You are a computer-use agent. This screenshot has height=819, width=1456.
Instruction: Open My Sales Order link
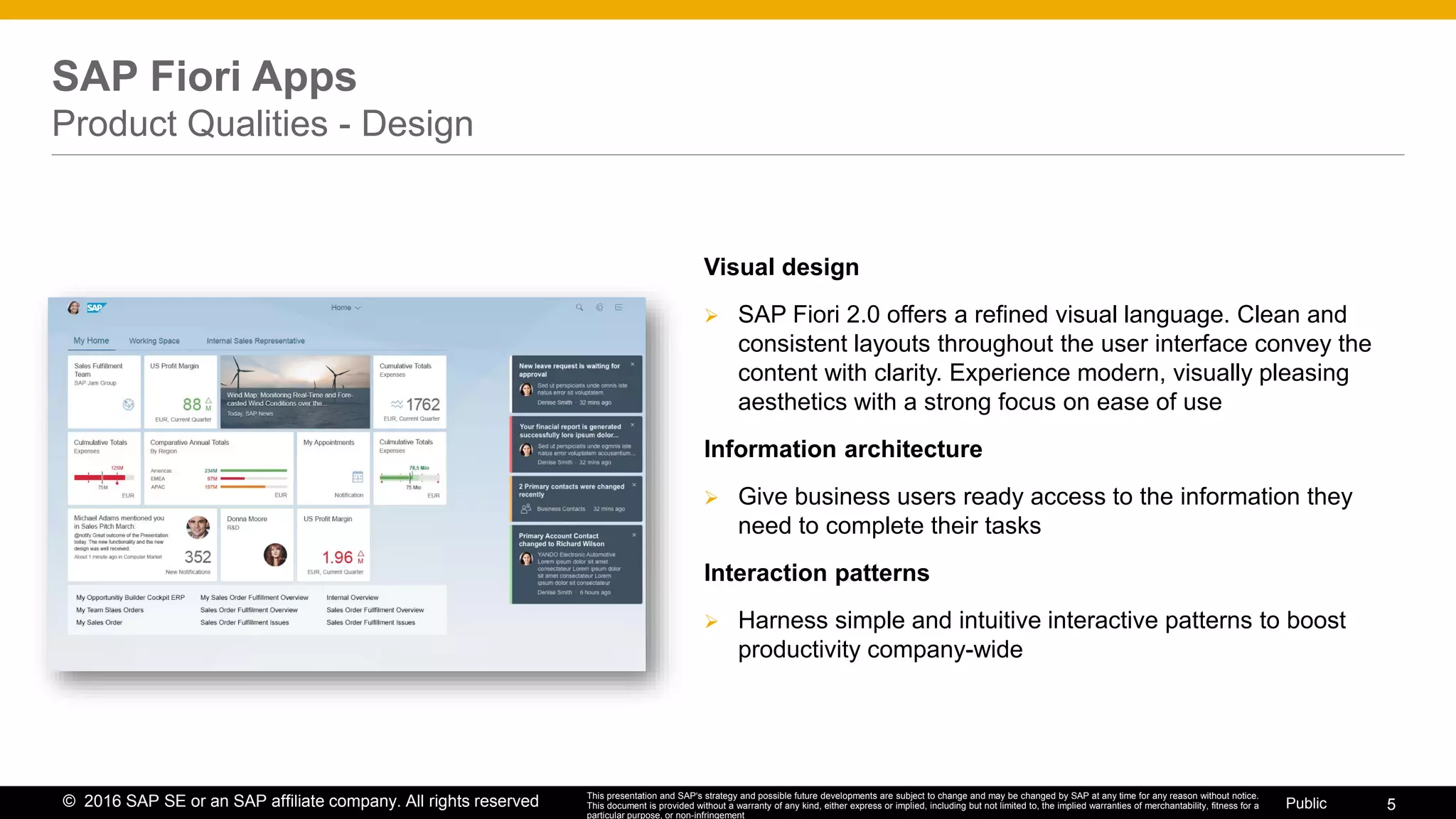pos(99,623)
